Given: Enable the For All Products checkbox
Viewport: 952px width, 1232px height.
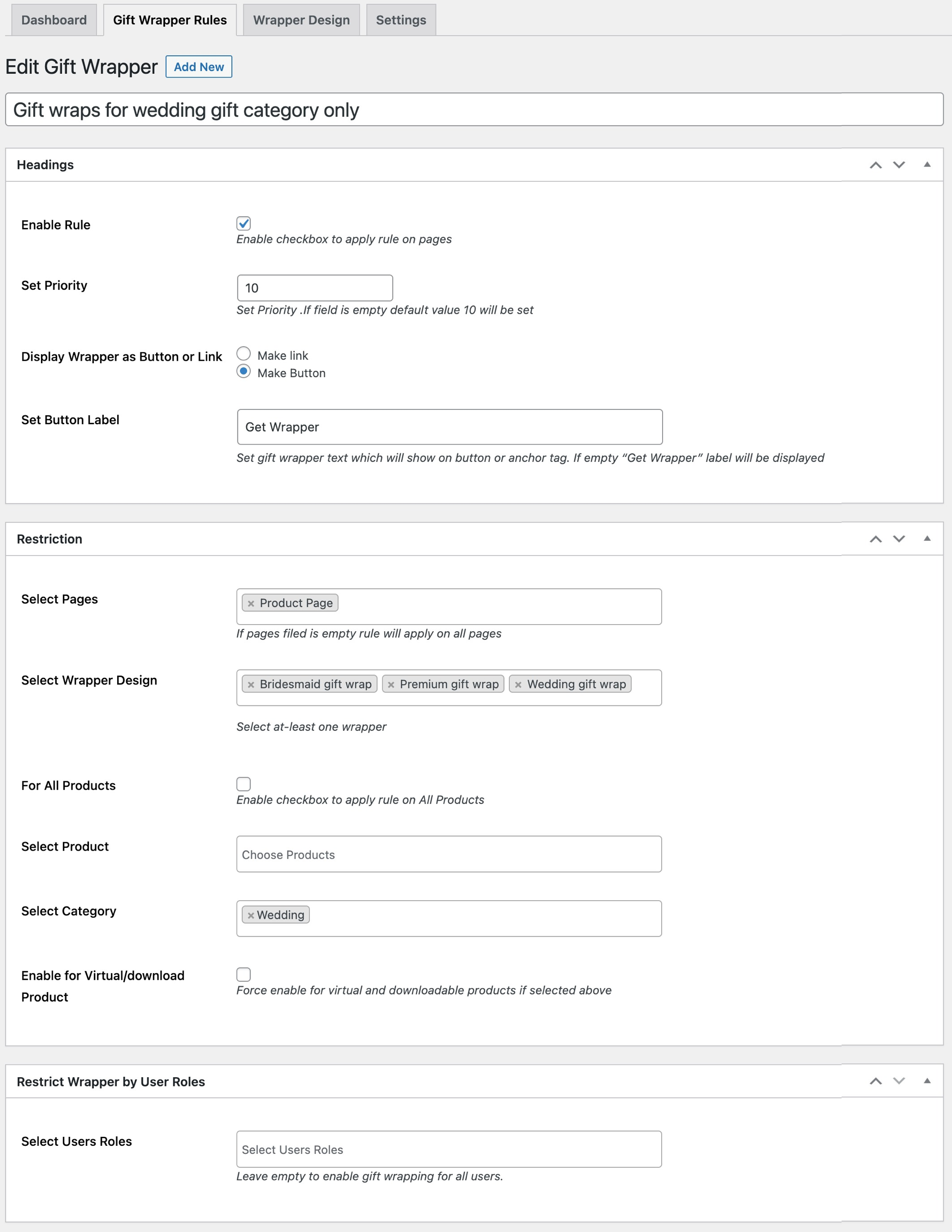Looking at the screenshot, I should [x=243, y=784].
